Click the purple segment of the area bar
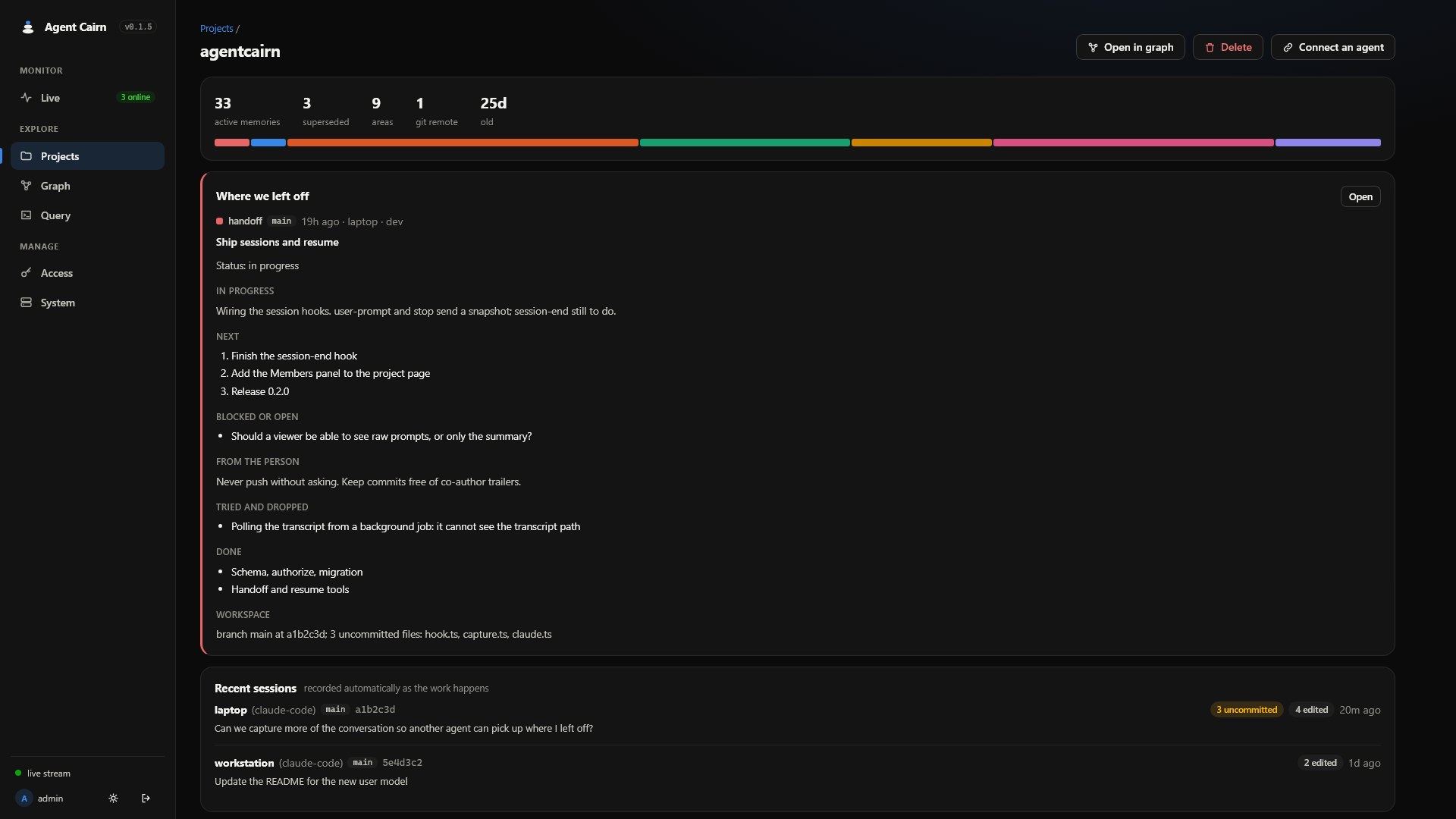The height and width of the screenshot is (819, 1456). coord(1328,143)
